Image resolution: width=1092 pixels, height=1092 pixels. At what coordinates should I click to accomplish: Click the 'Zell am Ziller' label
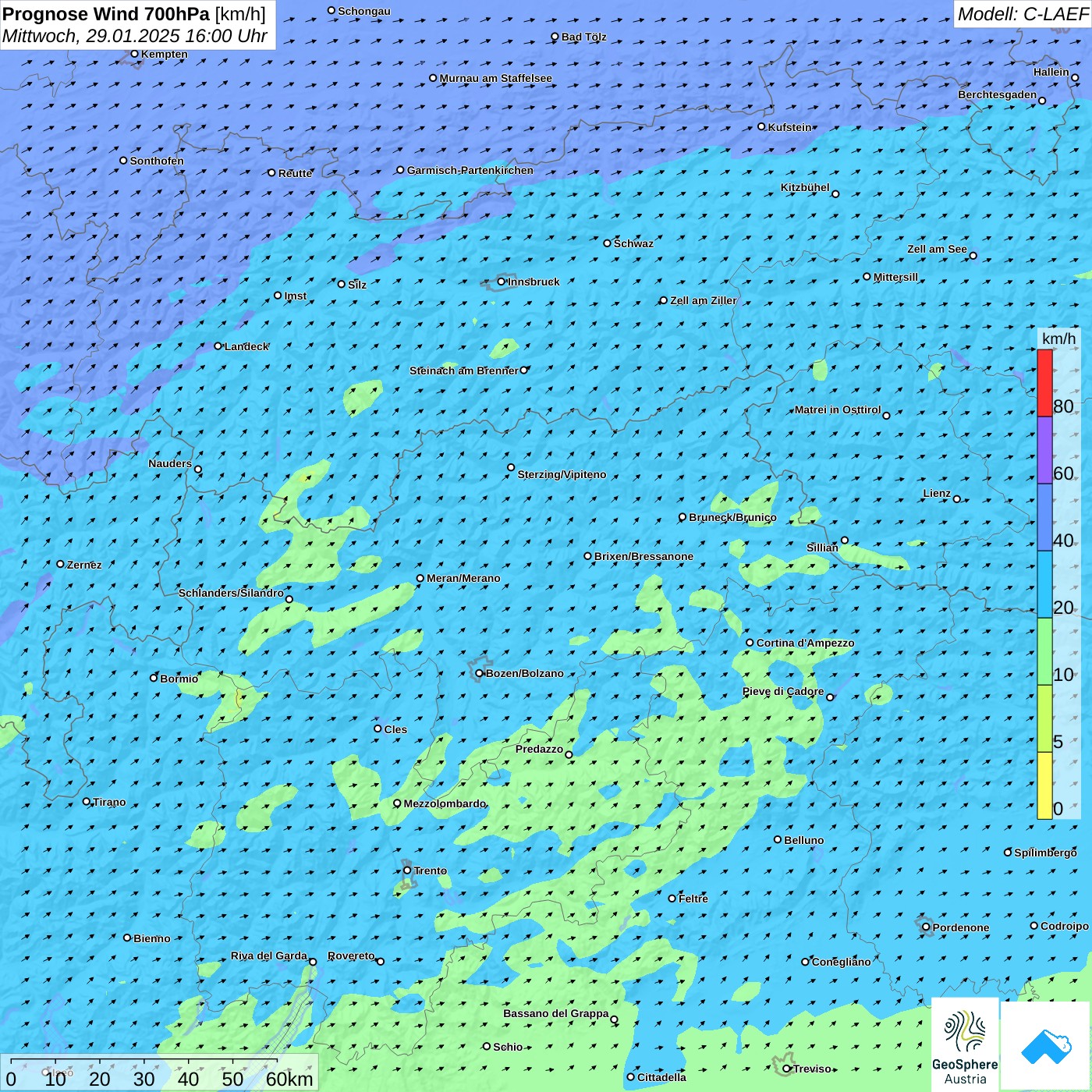(703, 300)
